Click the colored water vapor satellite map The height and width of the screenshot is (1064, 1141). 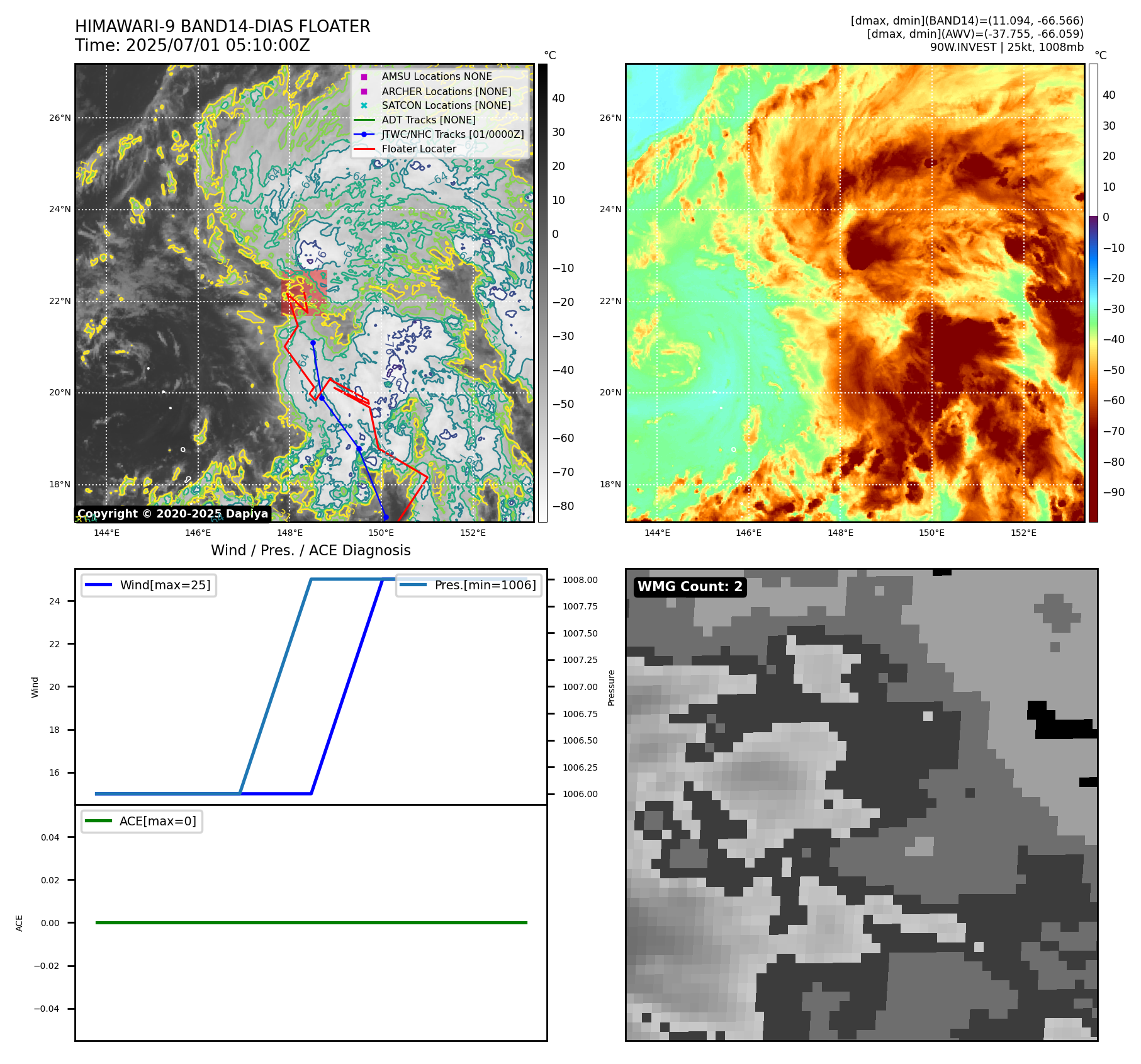point(855,293)
